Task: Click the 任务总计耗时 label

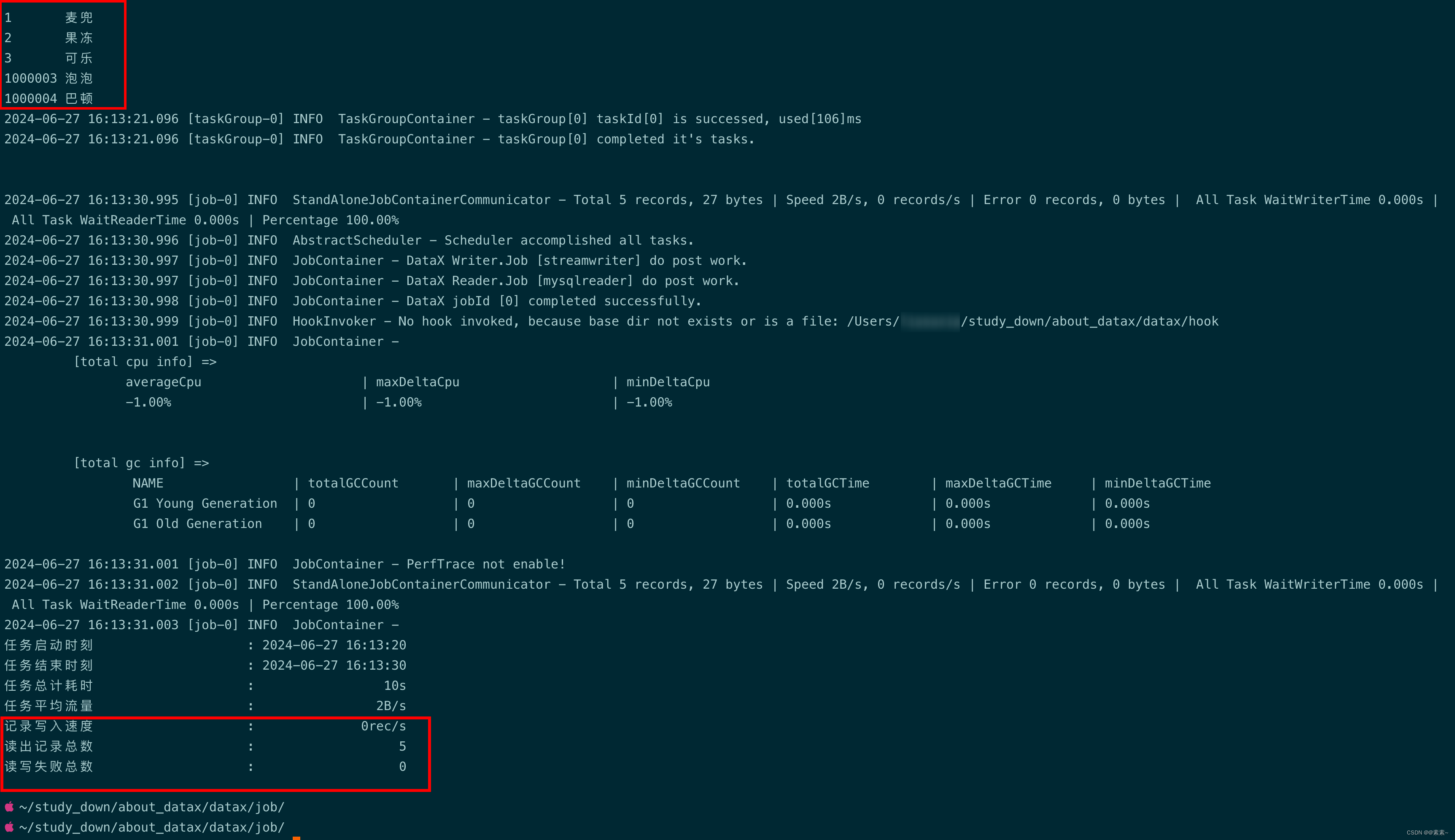Action: (x=48, y=685)
